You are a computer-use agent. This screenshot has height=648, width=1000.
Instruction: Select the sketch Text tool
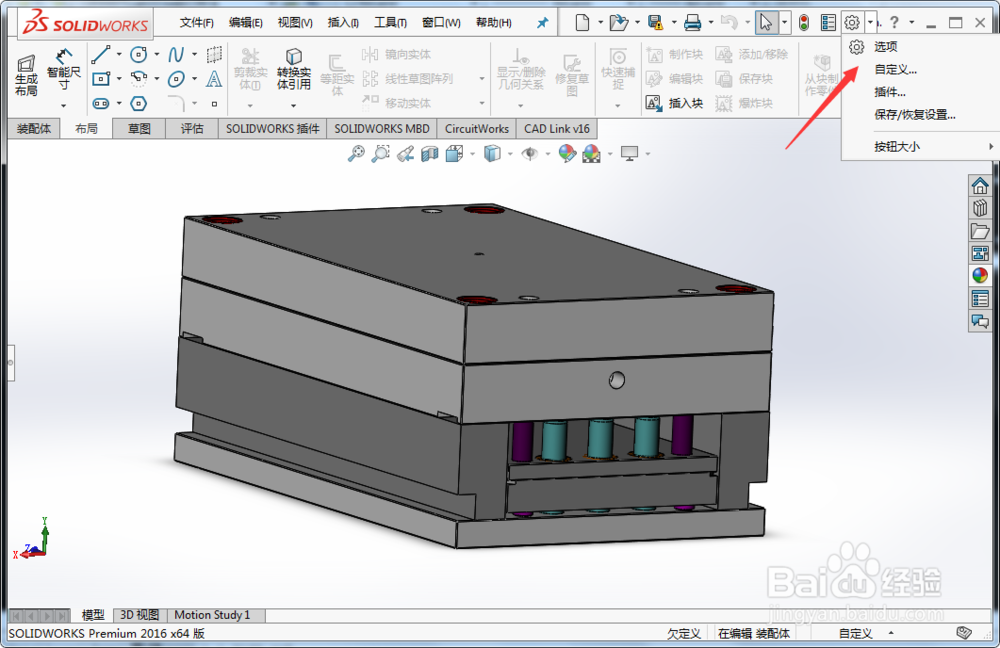point(214,79)
